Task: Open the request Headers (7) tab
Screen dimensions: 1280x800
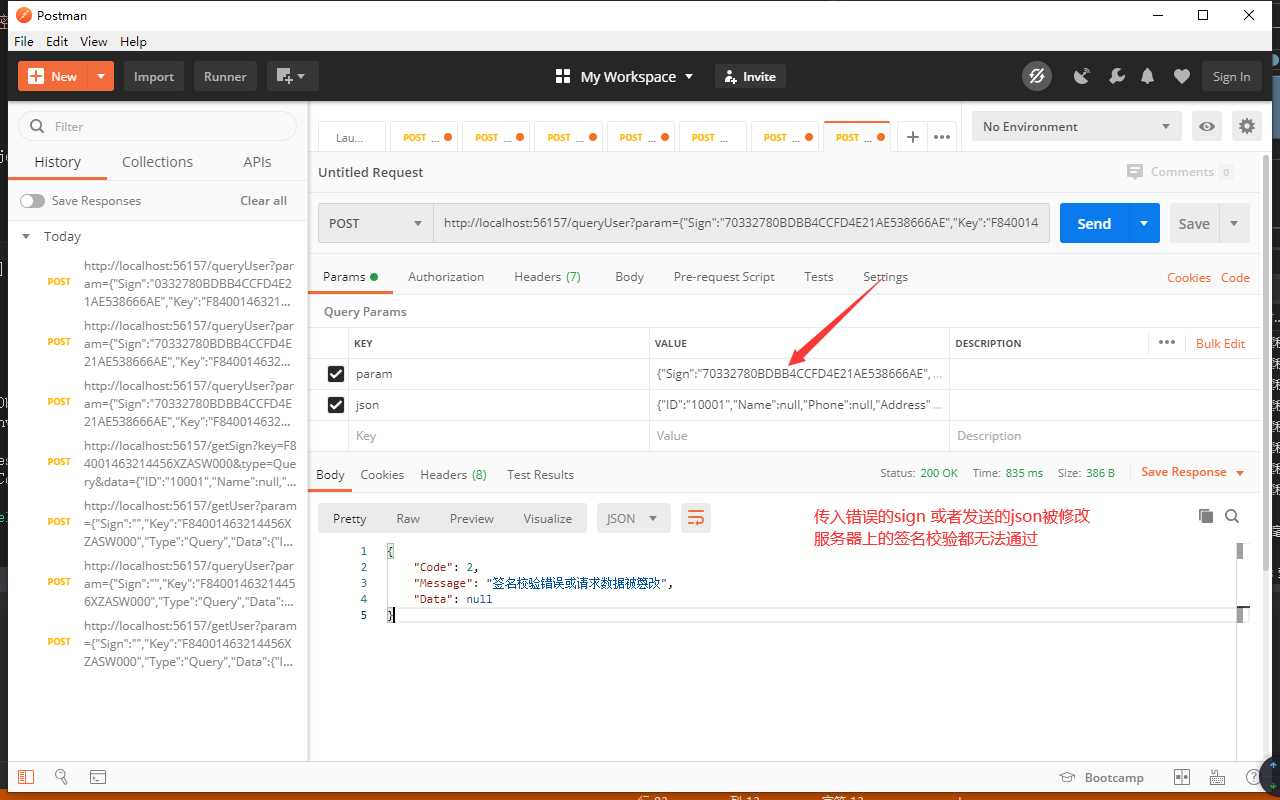Action: (547, 277)
